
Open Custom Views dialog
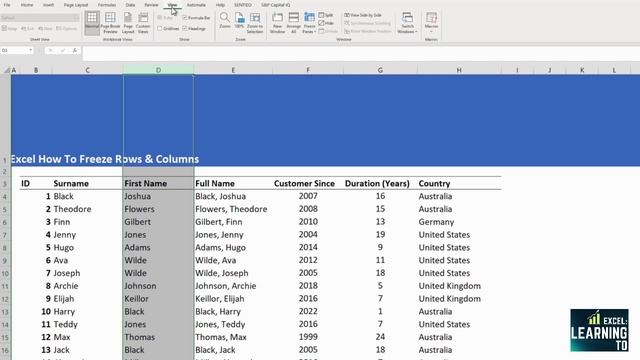[143, 23]
